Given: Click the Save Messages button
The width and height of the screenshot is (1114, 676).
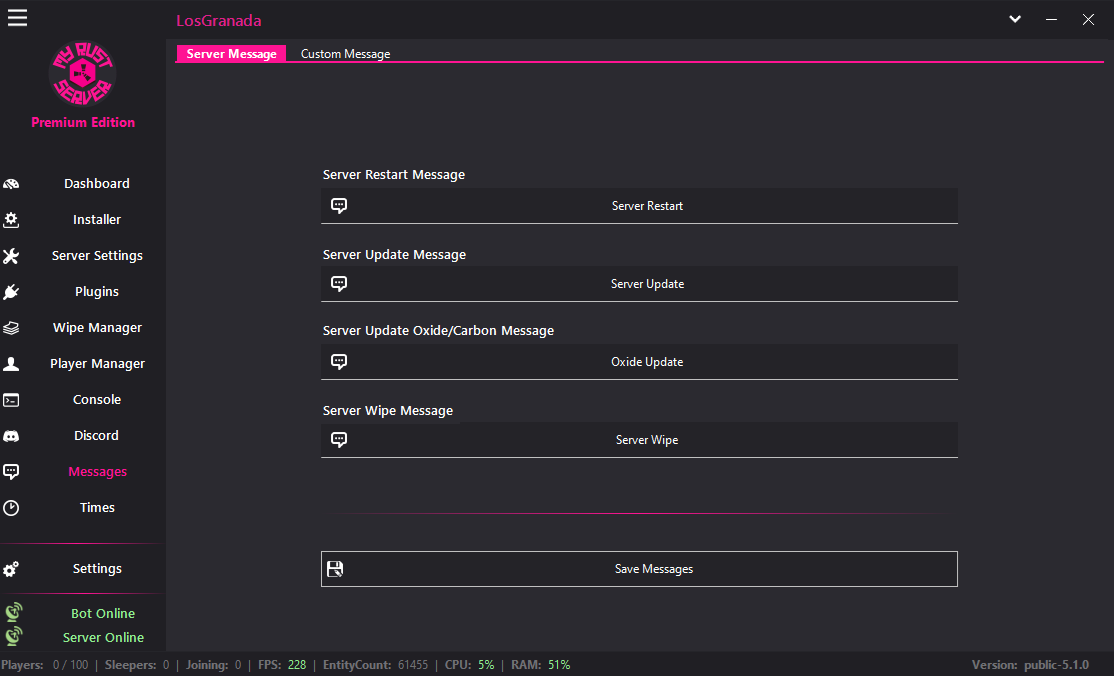Looking at the screenshot, I should [x=639, y=569].
